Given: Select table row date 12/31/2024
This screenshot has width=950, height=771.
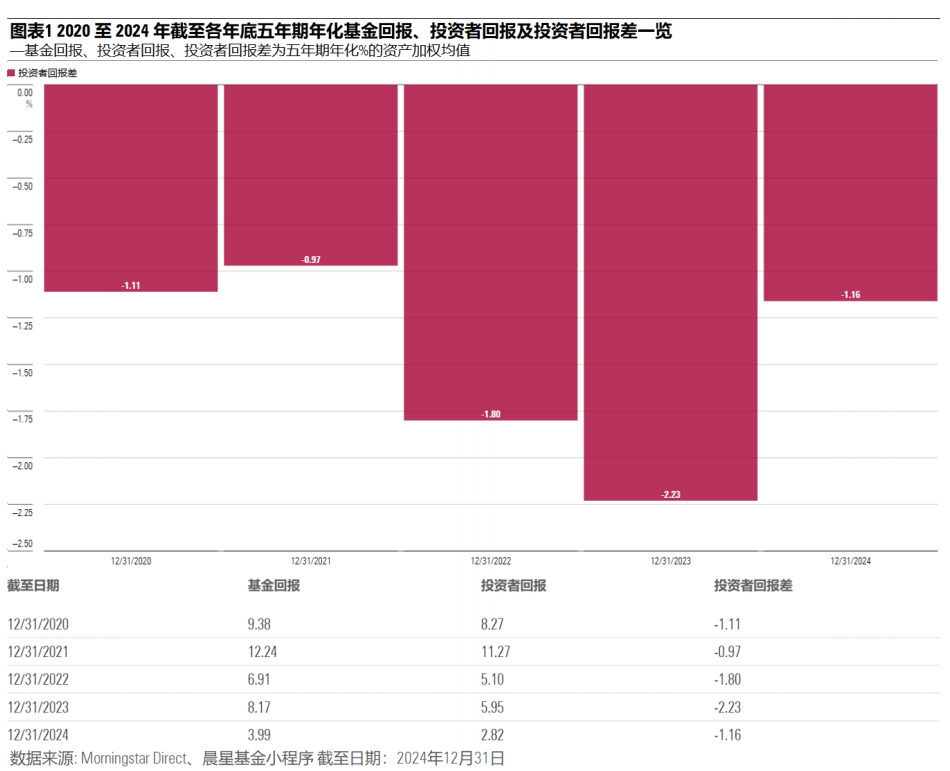Looking at the screenshot, I should coord(38,735).
